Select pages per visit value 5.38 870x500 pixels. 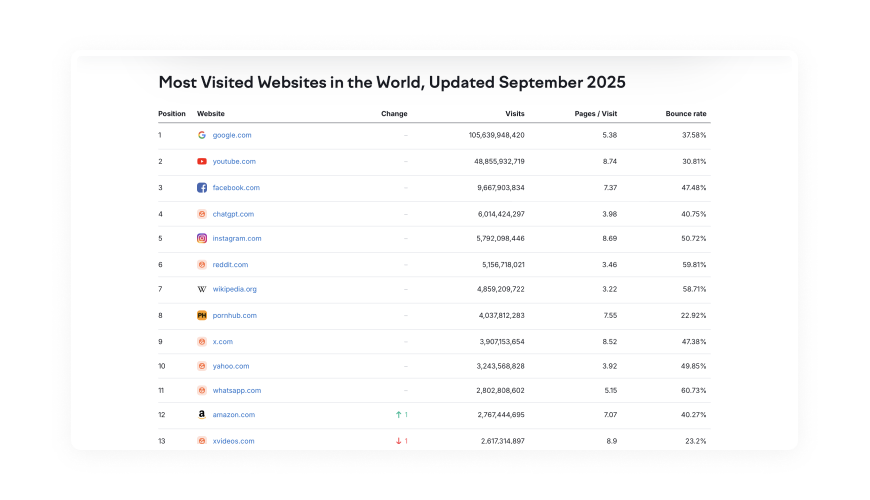point(610,135)
